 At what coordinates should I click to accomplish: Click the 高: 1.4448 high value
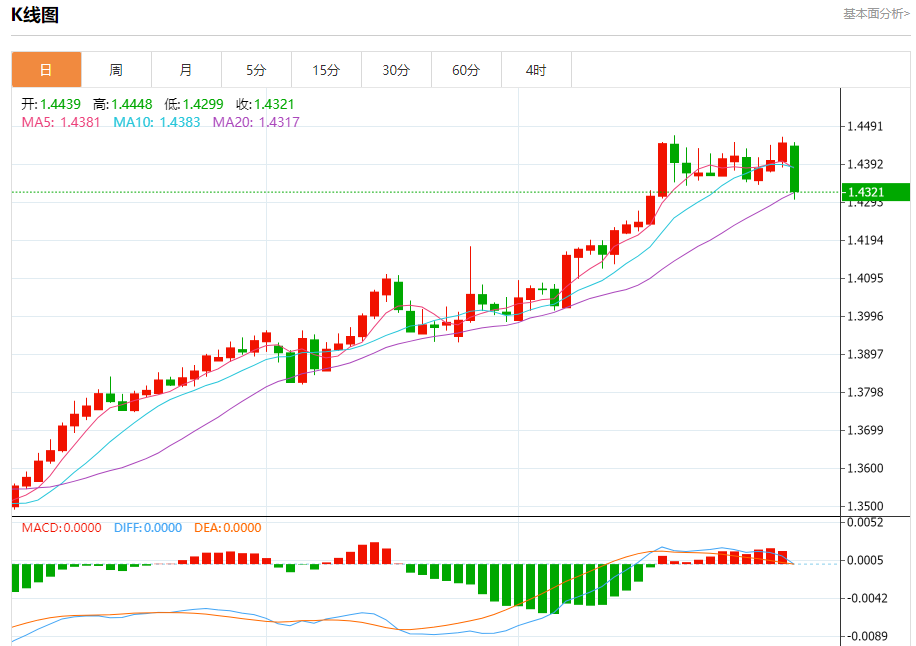123,104
